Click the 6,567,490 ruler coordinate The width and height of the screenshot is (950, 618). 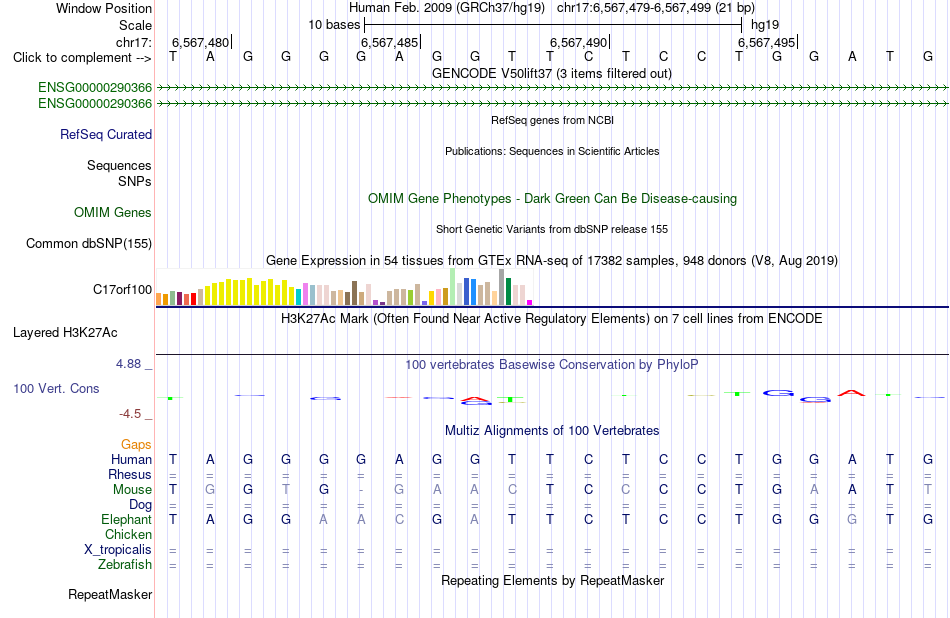tap(579, 42)
